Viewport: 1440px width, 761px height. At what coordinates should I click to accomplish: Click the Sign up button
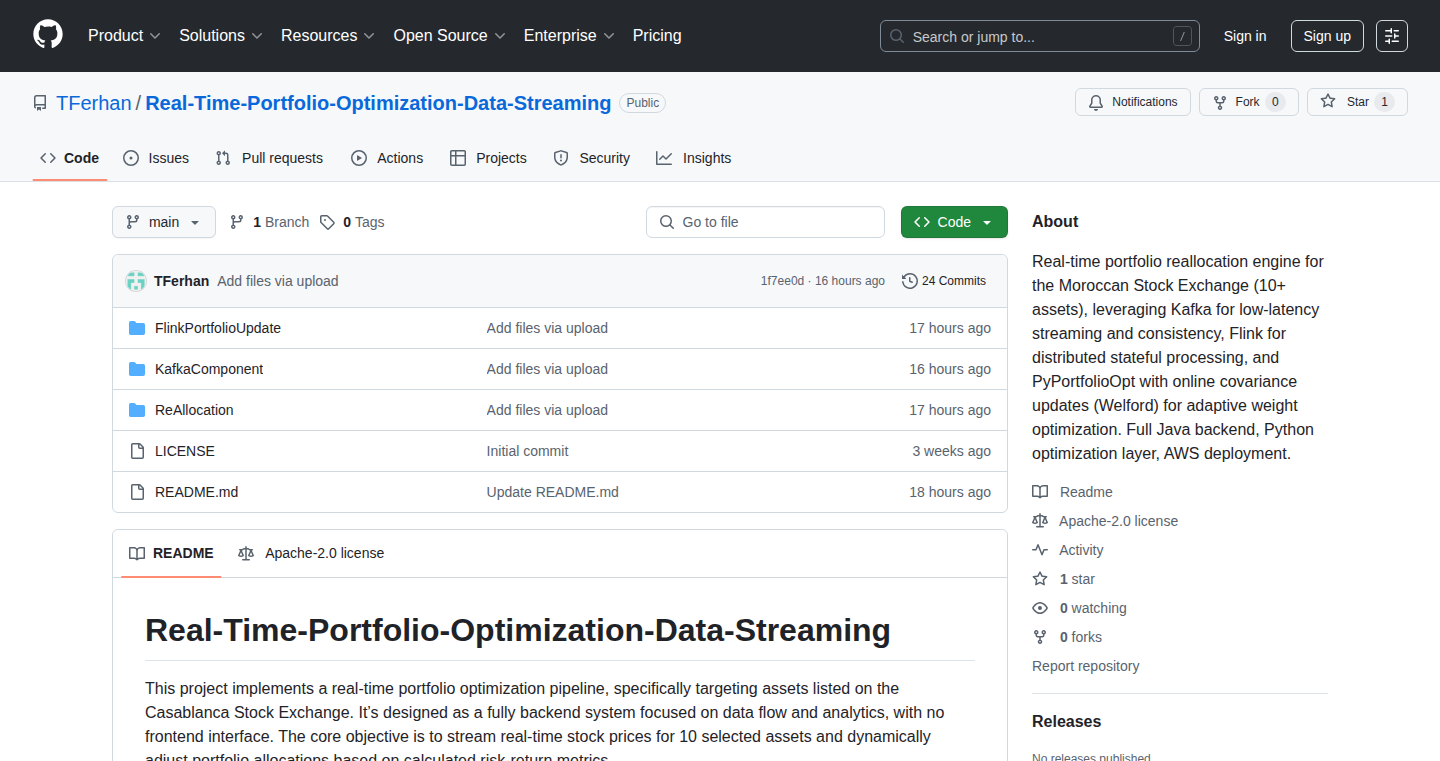point(1327,36)
